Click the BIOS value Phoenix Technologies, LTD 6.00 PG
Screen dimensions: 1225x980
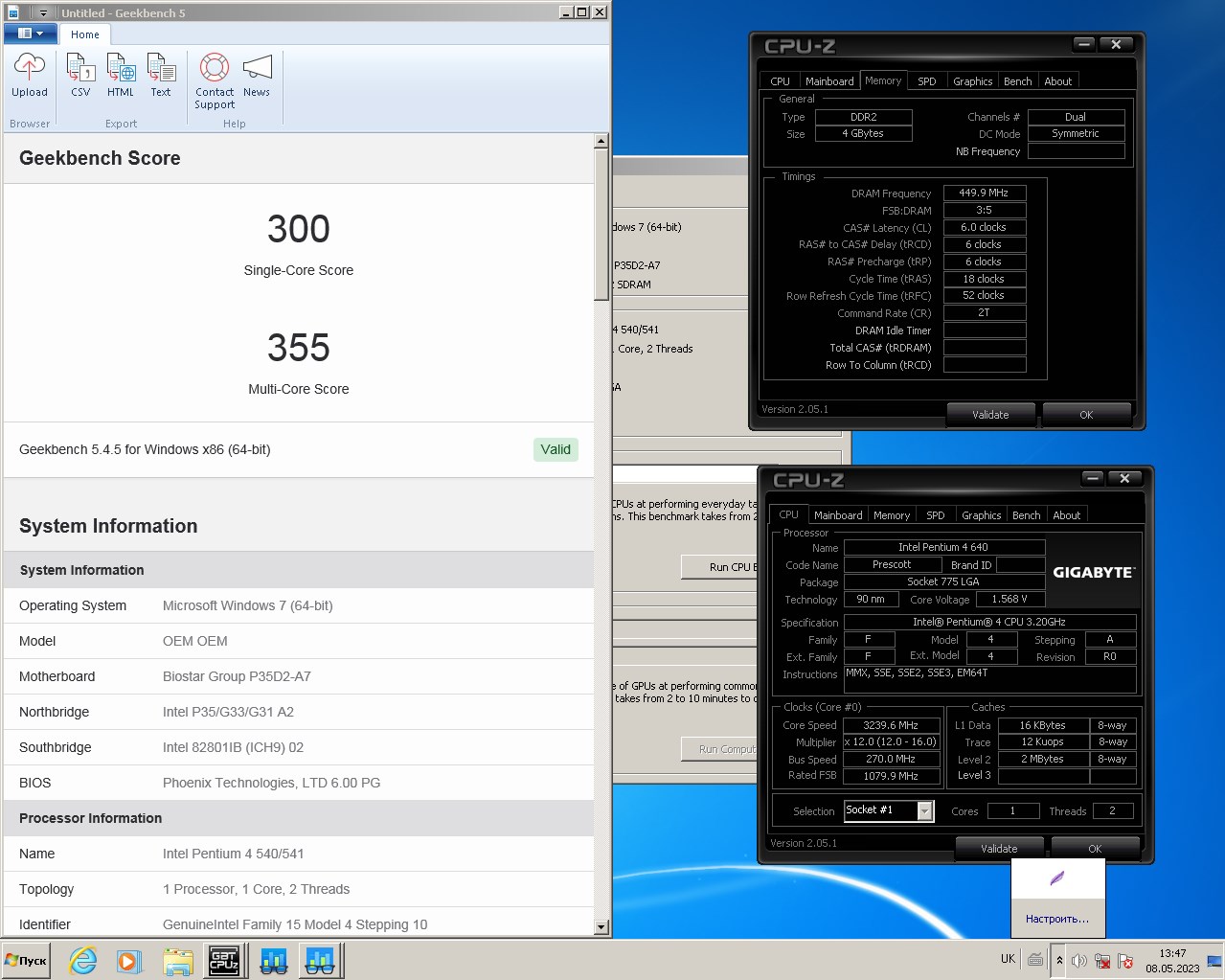[272, 783]
